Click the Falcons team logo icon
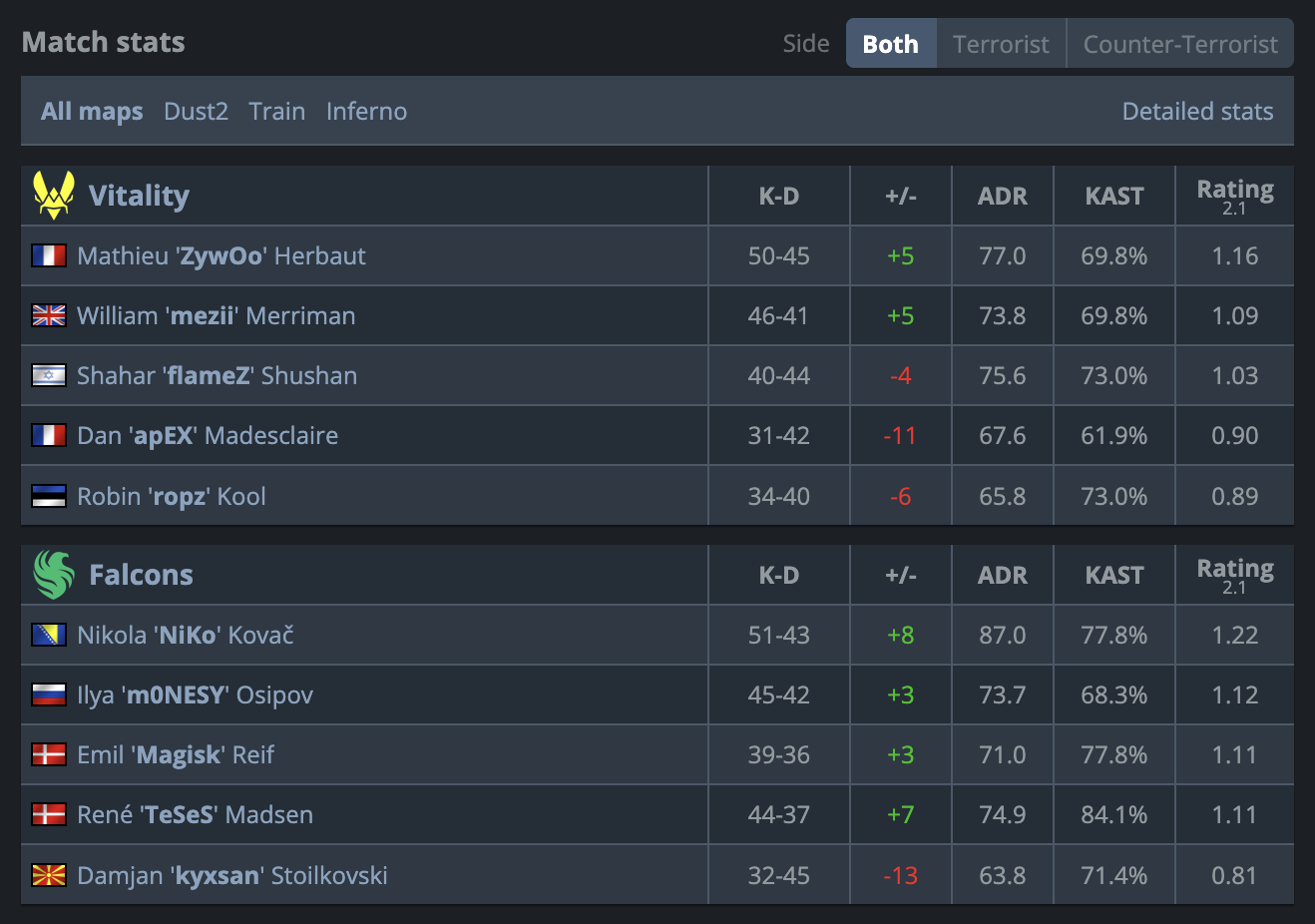The width and height of the screenshot is (1315, 924). [54, 575]
